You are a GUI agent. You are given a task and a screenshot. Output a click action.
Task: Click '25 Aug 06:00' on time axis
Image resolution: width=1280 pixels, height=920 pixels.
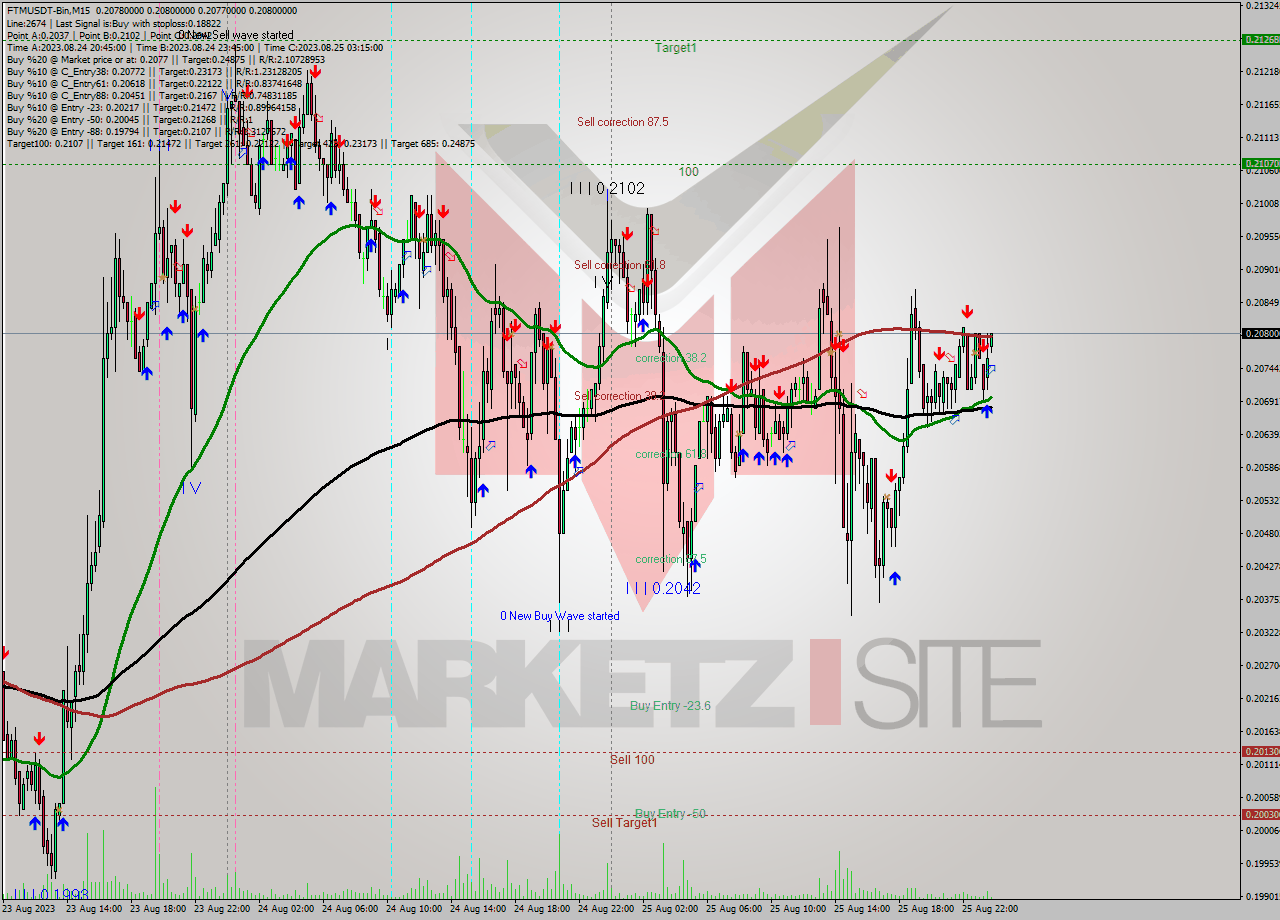coord(734,910)
